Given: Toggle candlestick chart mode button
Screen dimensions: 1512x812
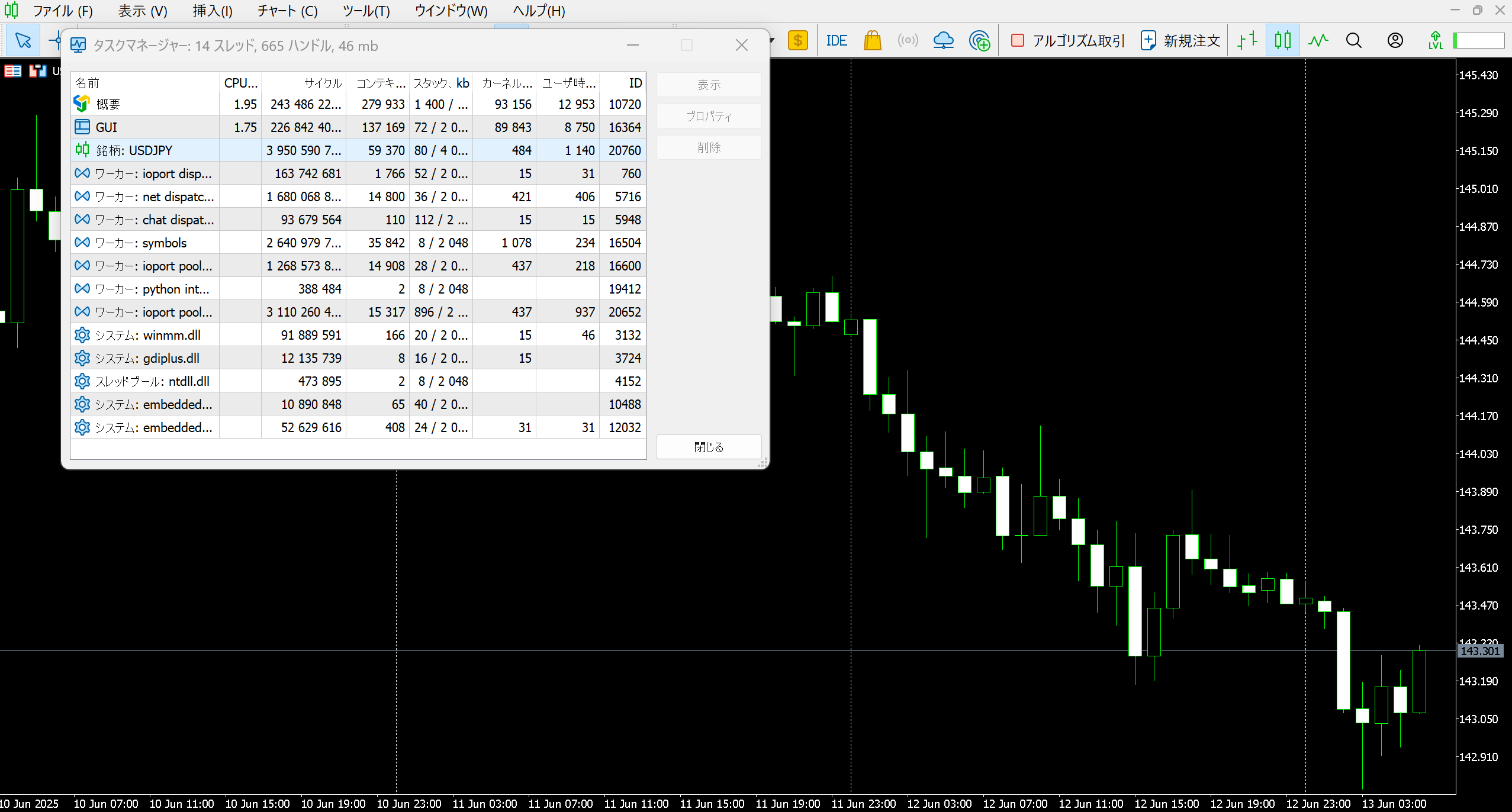Looking at the screenshot, I should click(x=1282, y=41).
